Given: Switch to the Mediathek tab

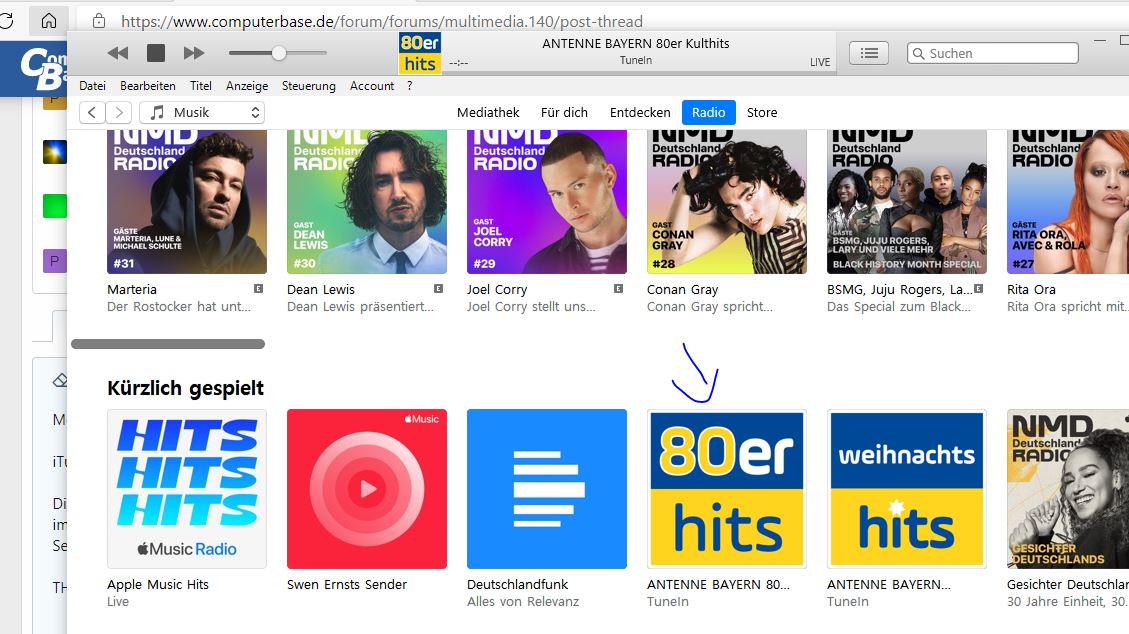Looking at the screenshot, I should (488, 112).
